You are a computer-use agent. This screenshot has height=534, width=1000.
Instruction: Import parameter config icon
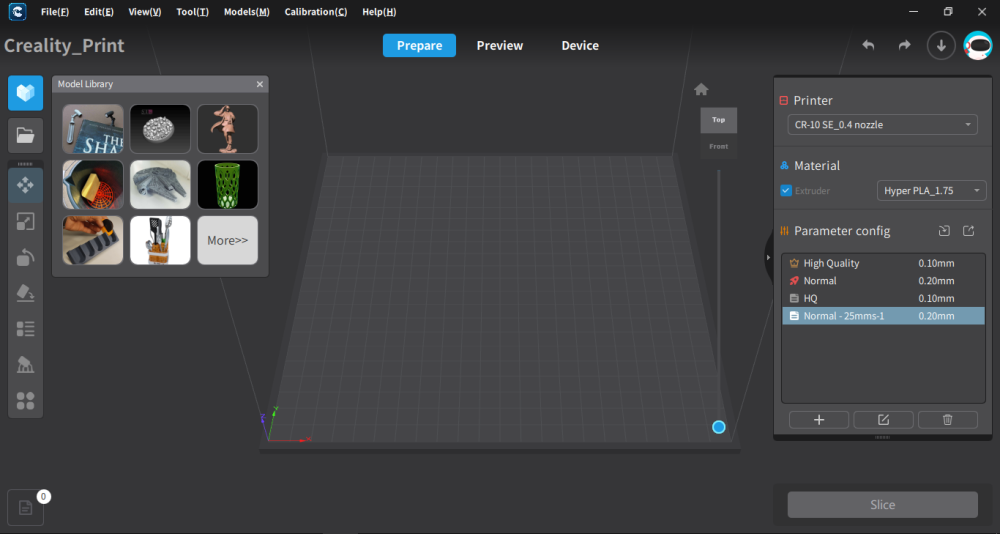coord(945,231)
